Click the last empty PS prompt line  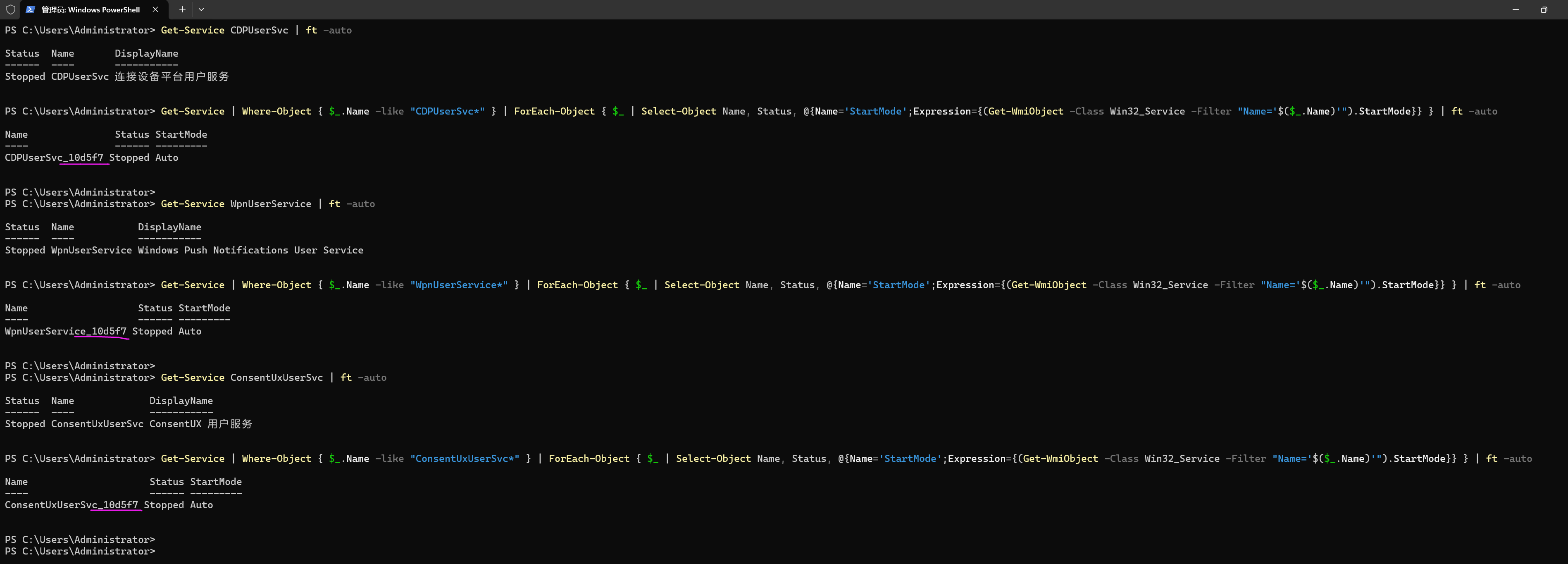pos(80,551)
